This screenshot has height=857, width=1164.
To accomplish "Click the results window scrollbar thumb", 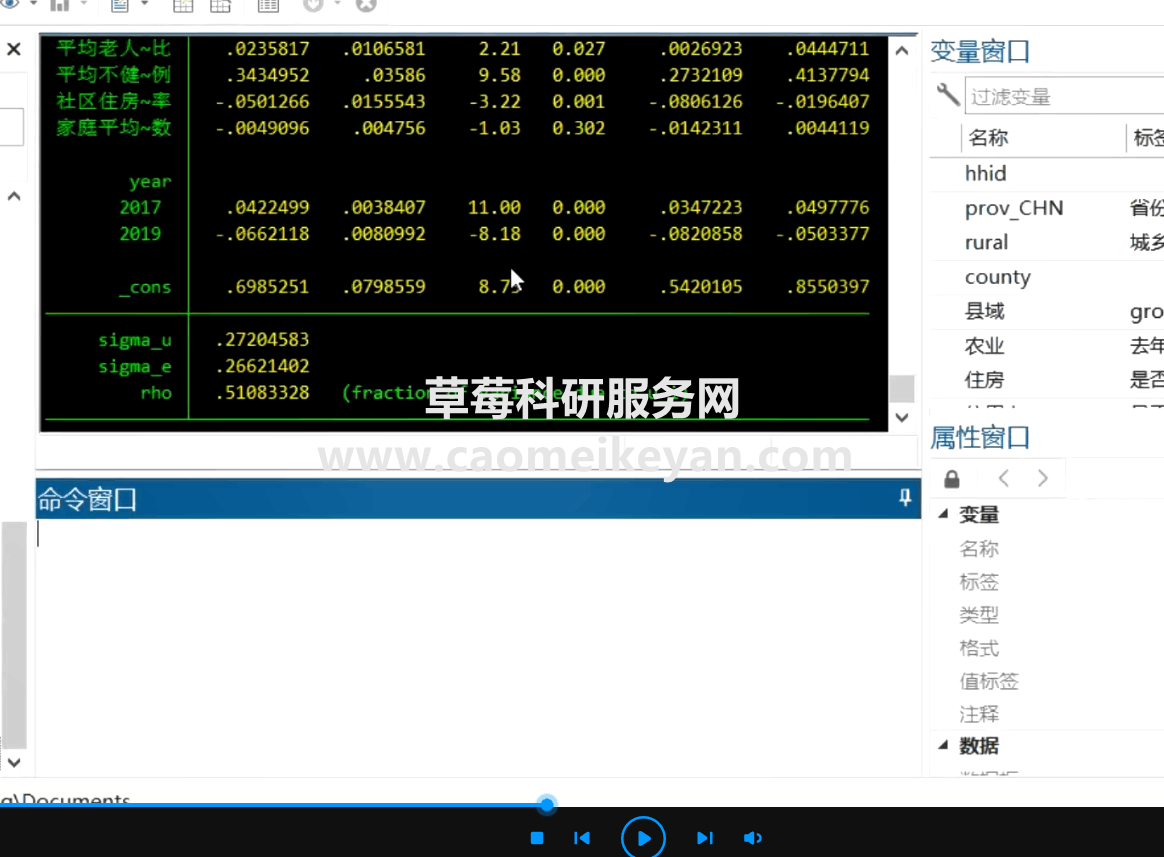I will point(902,388).
